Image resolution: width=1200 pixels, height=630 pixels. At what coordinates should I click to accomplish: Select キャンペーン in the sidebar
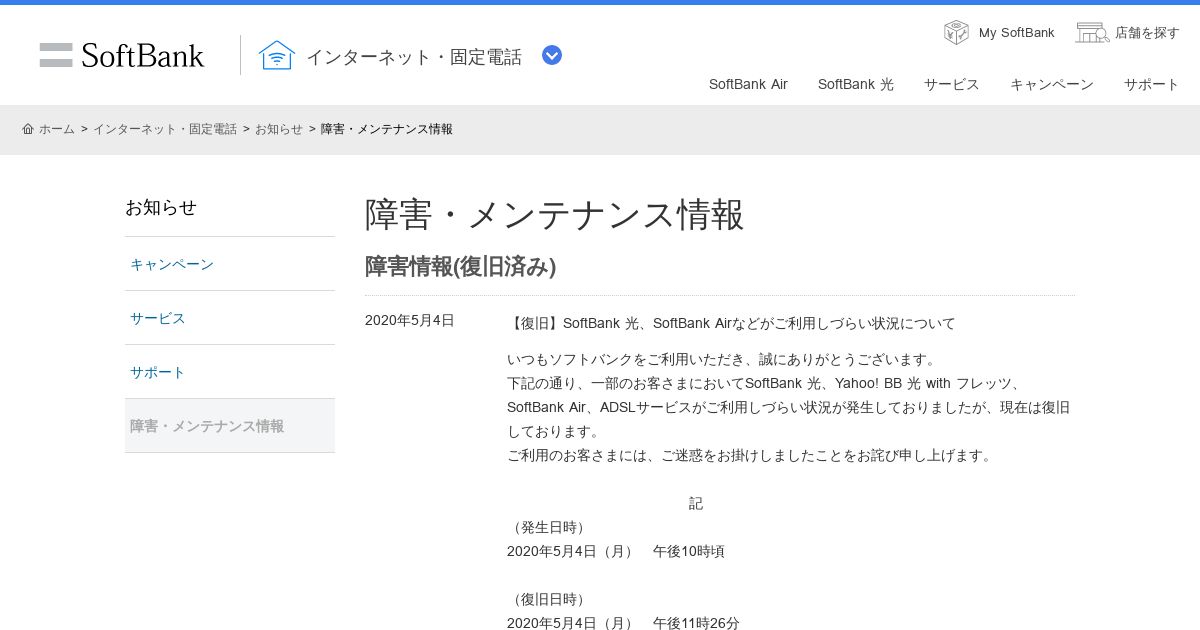[x=230, y=264]
